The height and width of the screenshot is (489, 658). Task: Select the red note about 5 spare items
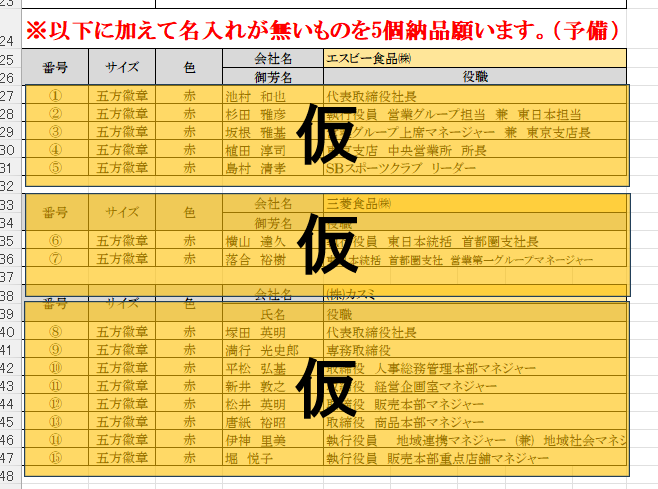(323, 29)
